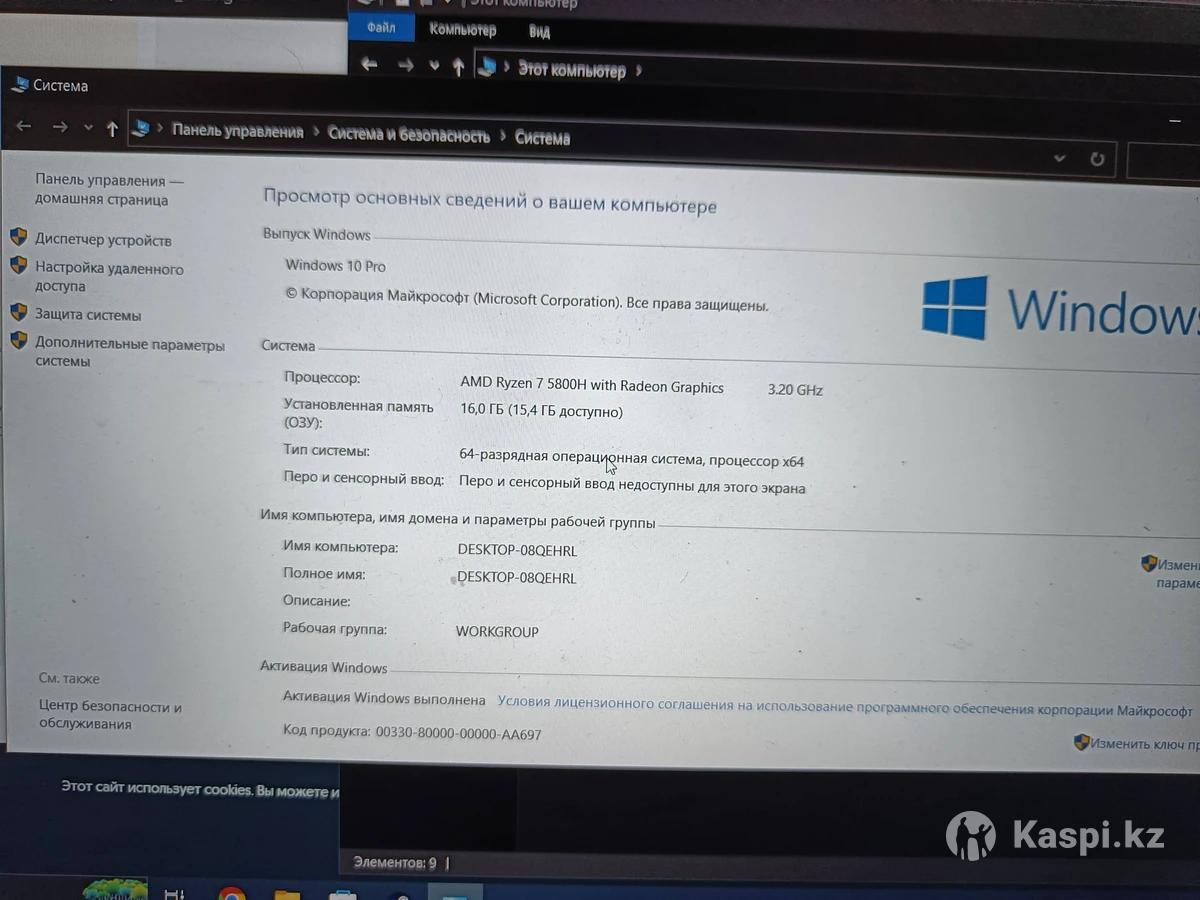Viewport: 1200px width, 900px height.
Task: Go to Панель управления домашняя страница
Action: click(109, 189)
